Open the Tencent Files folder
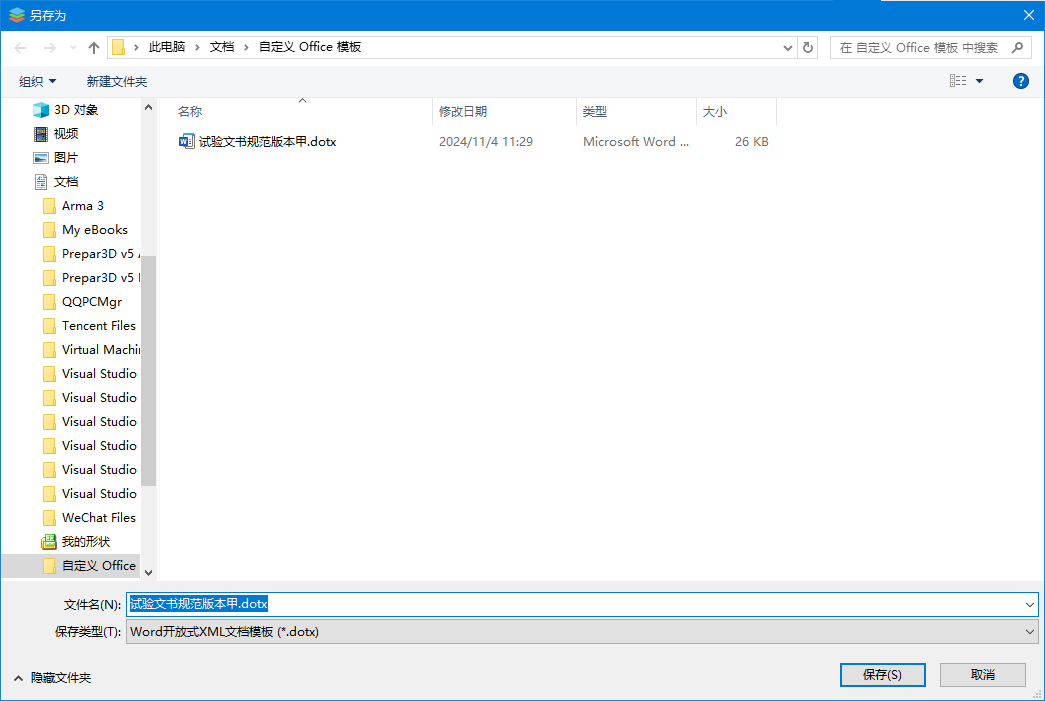1045x701 pixels. point(99,326)
